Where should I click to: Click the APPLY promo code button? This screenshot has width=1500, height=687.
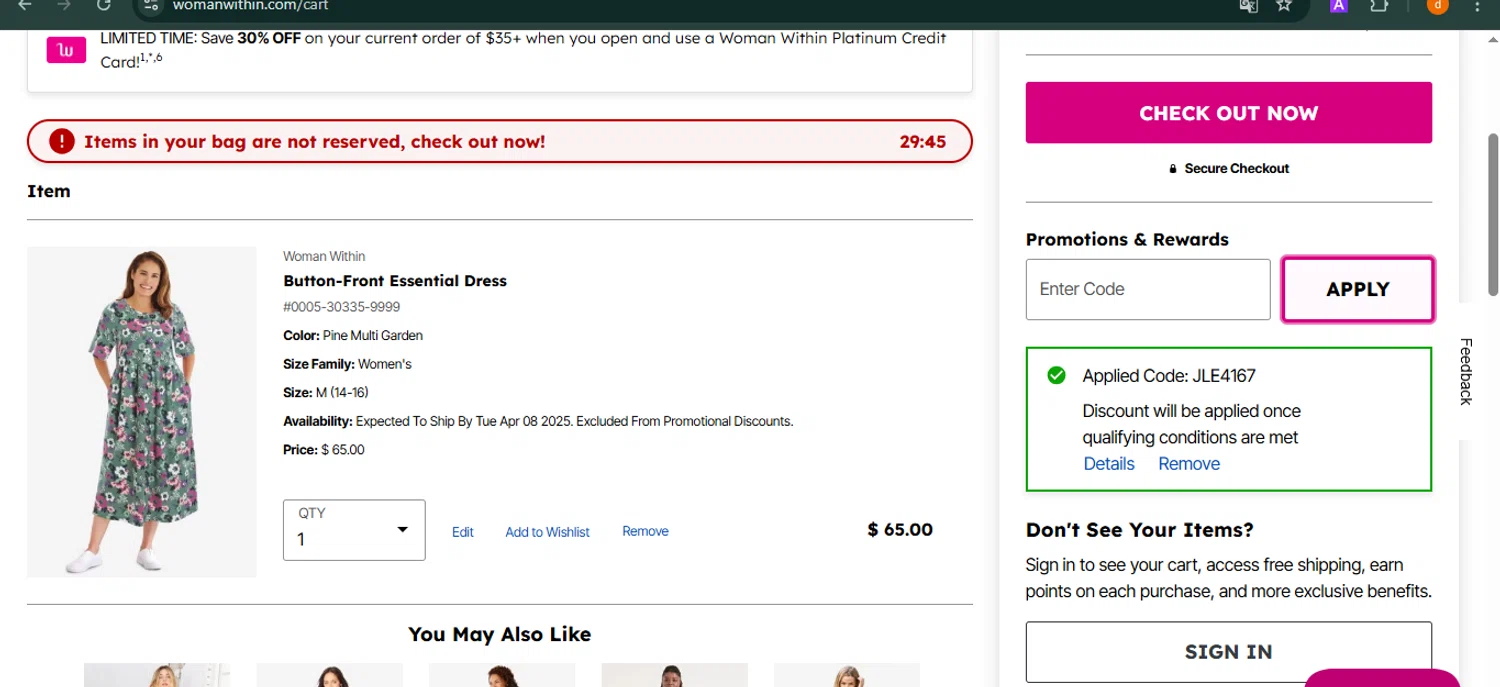pyautogui.click(x=1357, y=289)
